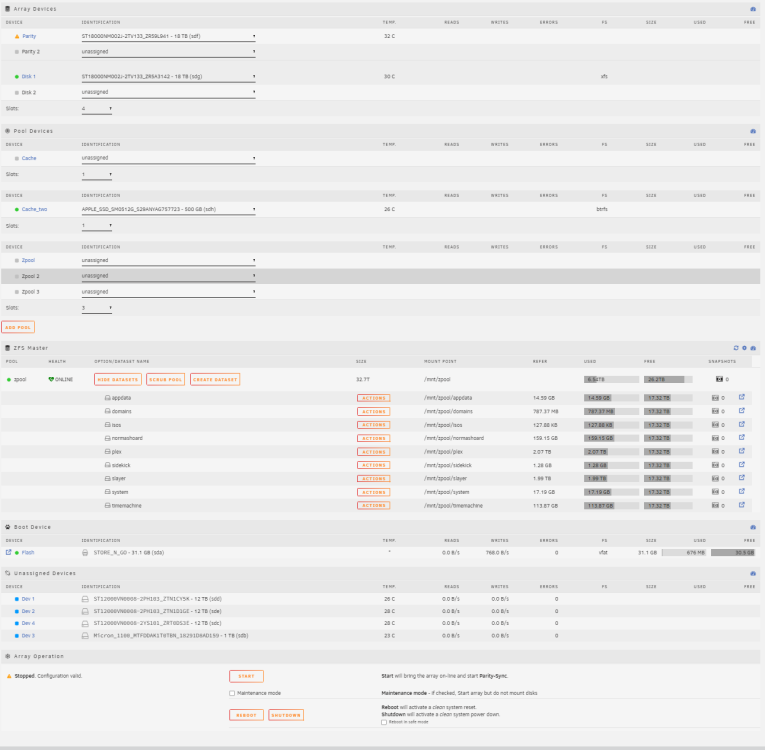Click the Shutdown button
765x750 pixels.
point(286,715)
